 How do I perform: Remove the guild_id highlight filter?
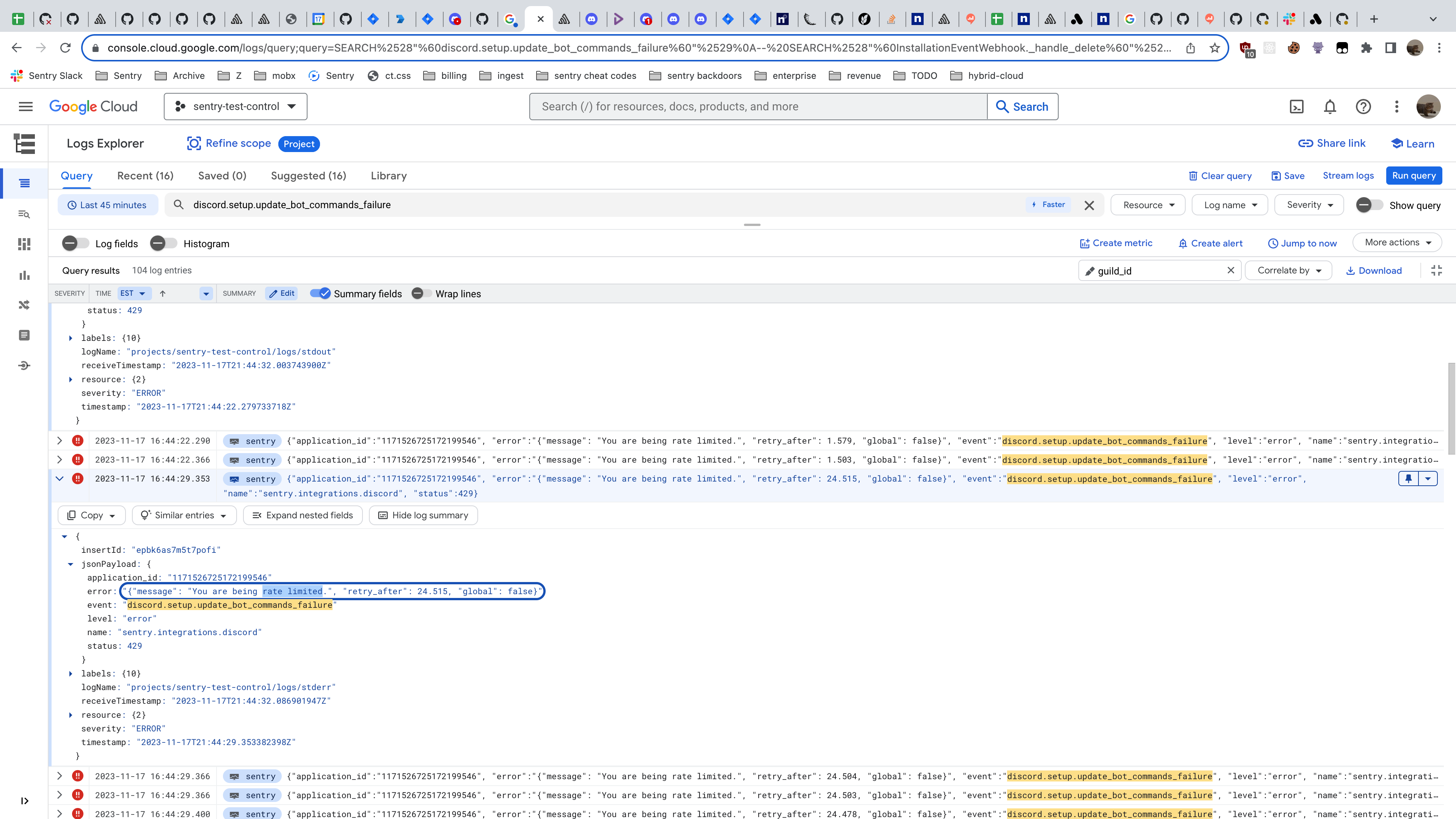click(x=1230, y=270)
